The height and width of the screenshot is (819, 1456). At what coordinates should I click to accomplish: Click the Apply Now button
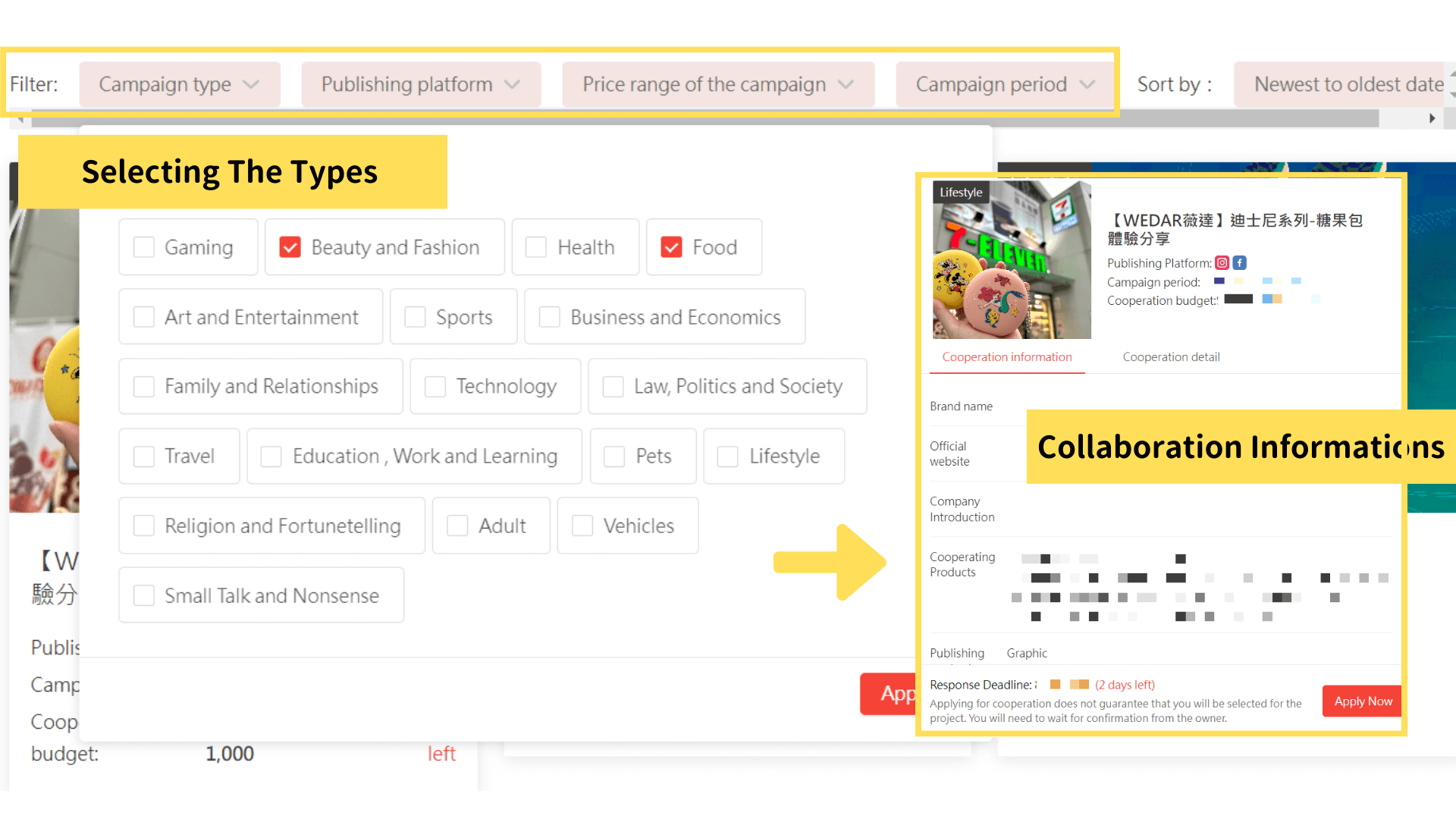pyautogui.click(x=1363, y=701)
